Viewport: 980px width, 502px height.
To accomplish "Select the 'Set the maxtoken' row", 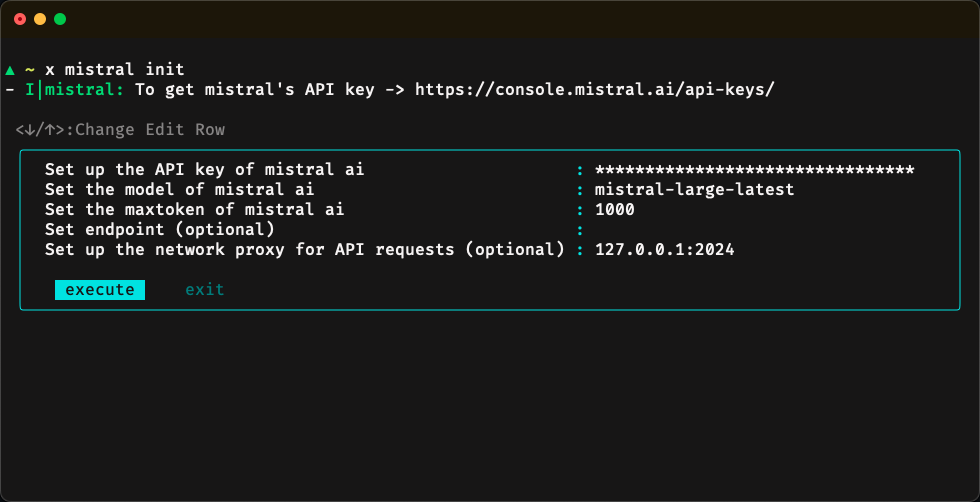I will (x=194, y=210).
